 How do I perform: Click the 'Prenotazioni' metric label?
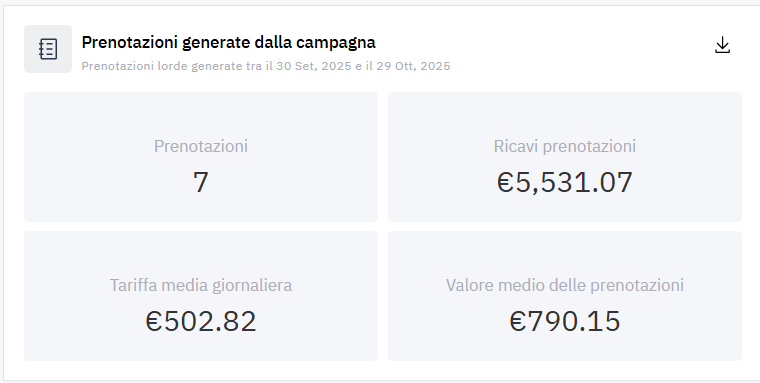click(x=201, y=146)
